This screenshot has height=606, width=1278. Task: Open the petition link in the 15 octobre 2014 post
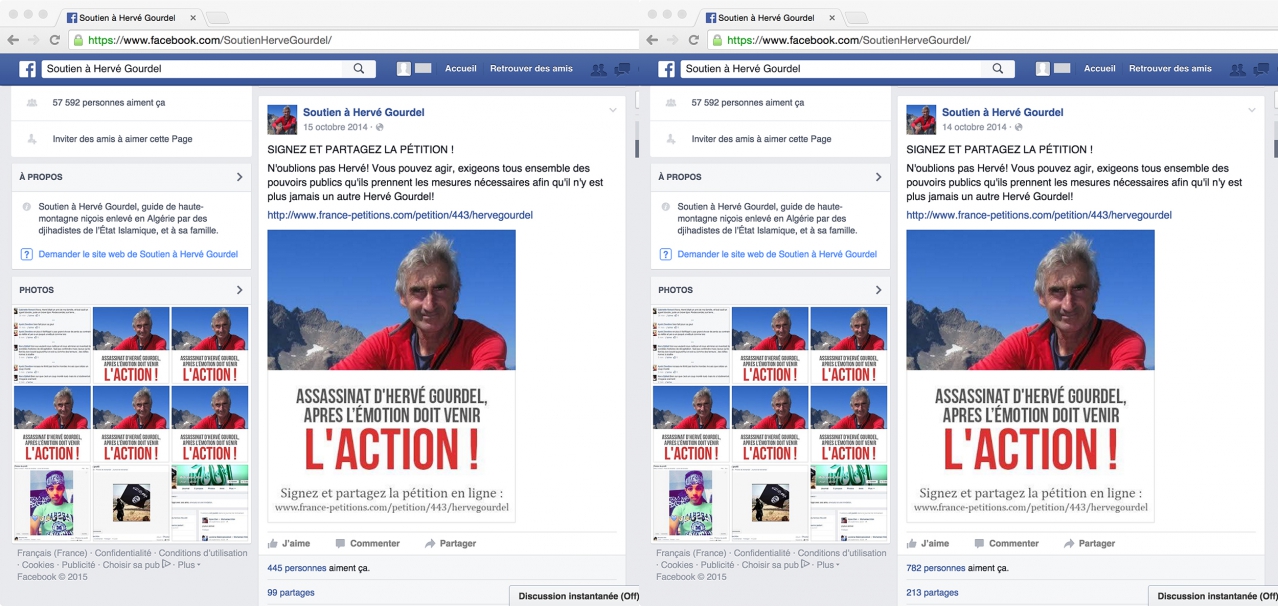click(400, 215)
